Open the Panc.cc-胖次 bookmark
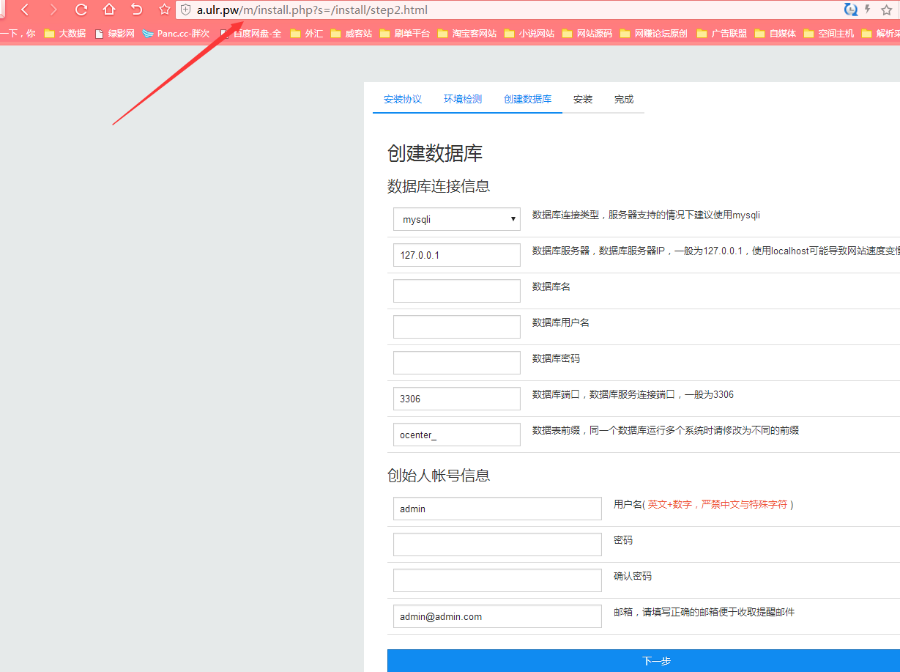This screenshot has width=900, height=672. pyautogui.click(x=178, y=33)
